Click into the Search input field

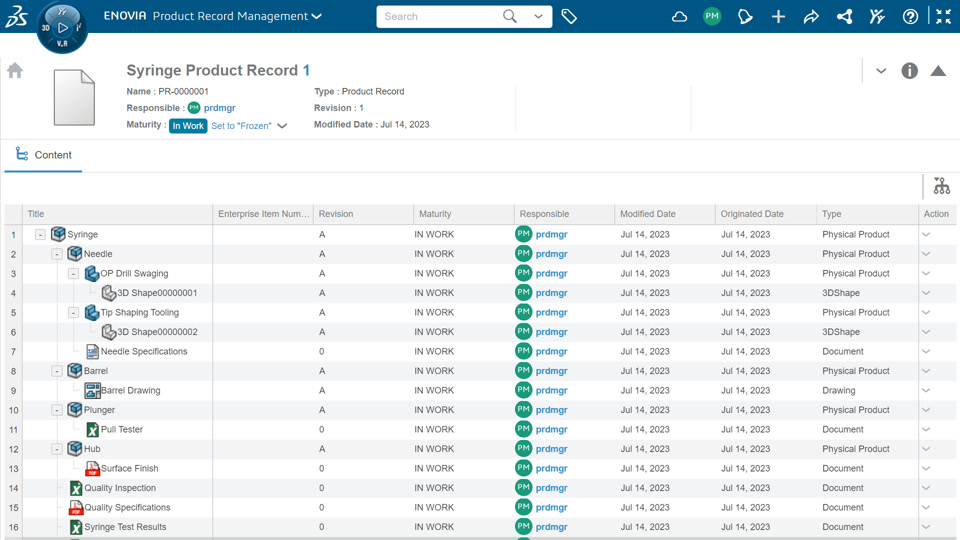click(440, 16)
